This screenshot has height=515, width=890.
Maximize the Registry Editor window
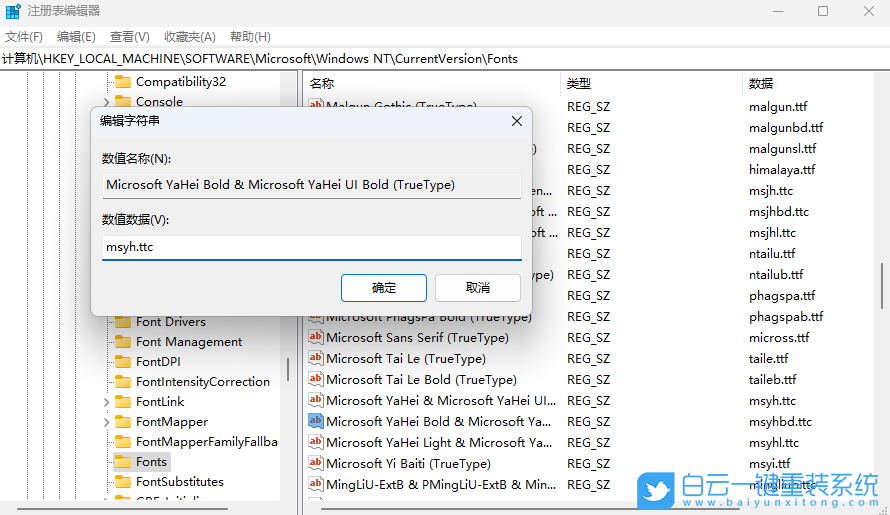823,11
